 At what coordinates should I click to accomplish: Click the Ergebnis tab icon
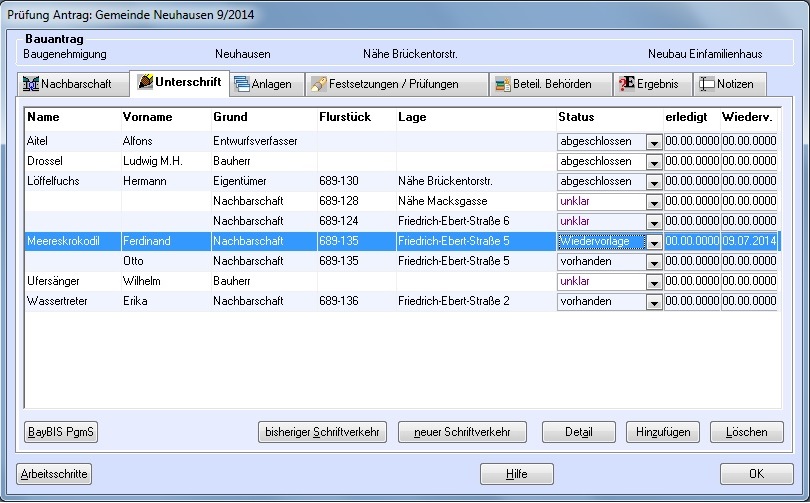click(x=626, y=84)
